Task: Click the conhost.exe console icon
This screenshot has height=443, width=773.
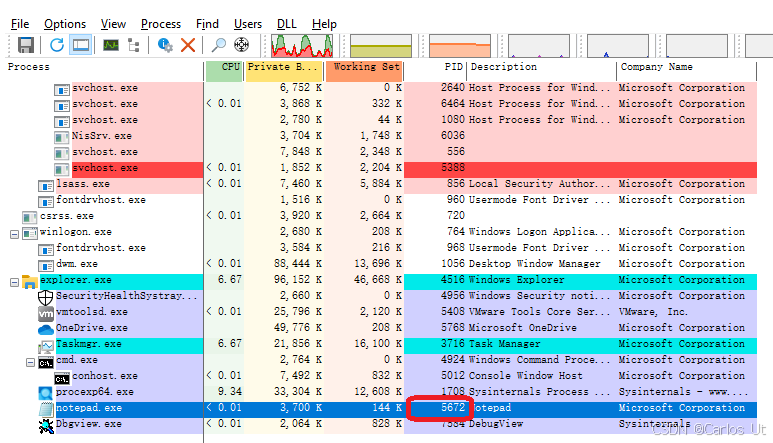Action: coord(62,379)
